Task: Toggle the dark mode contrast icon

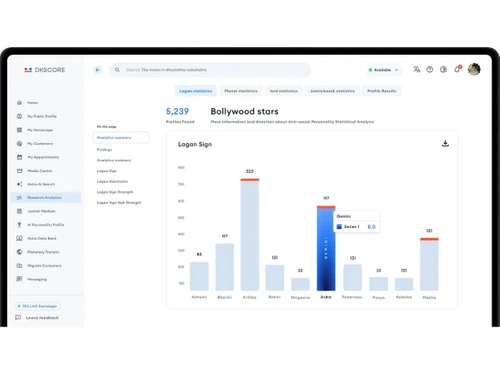Action: 443,69
